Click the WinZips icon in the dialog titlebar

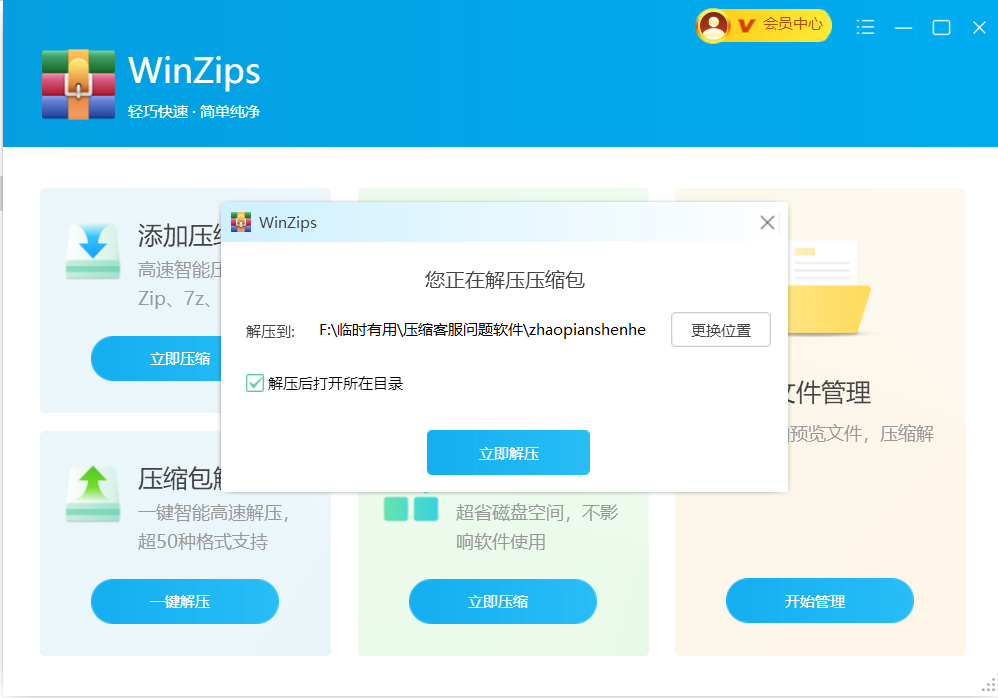[x=240, y=222]
